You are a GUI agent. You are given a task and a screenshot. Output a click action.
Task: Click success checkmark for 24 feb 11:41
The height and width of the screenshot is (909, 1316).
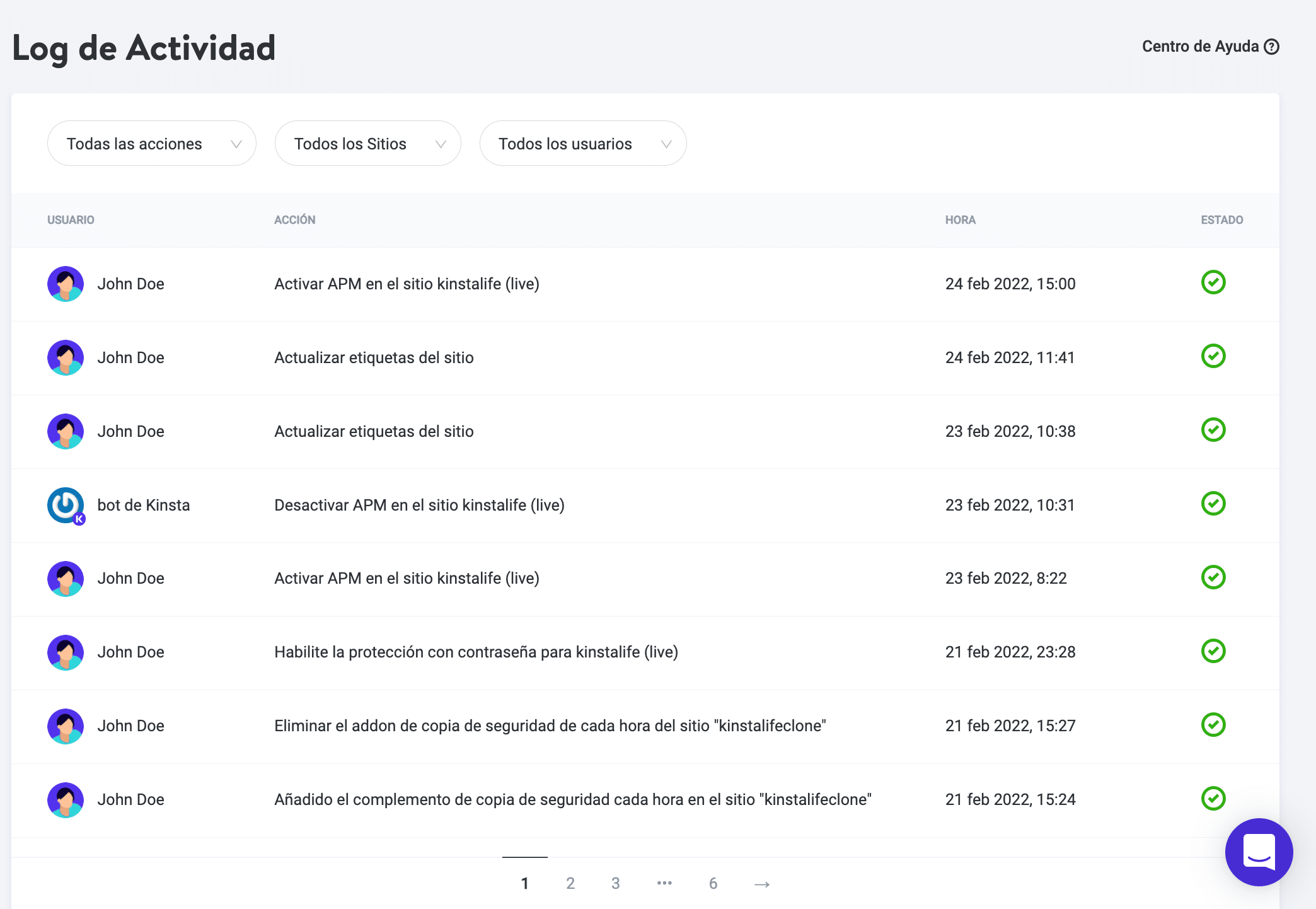click(1213, 357)
